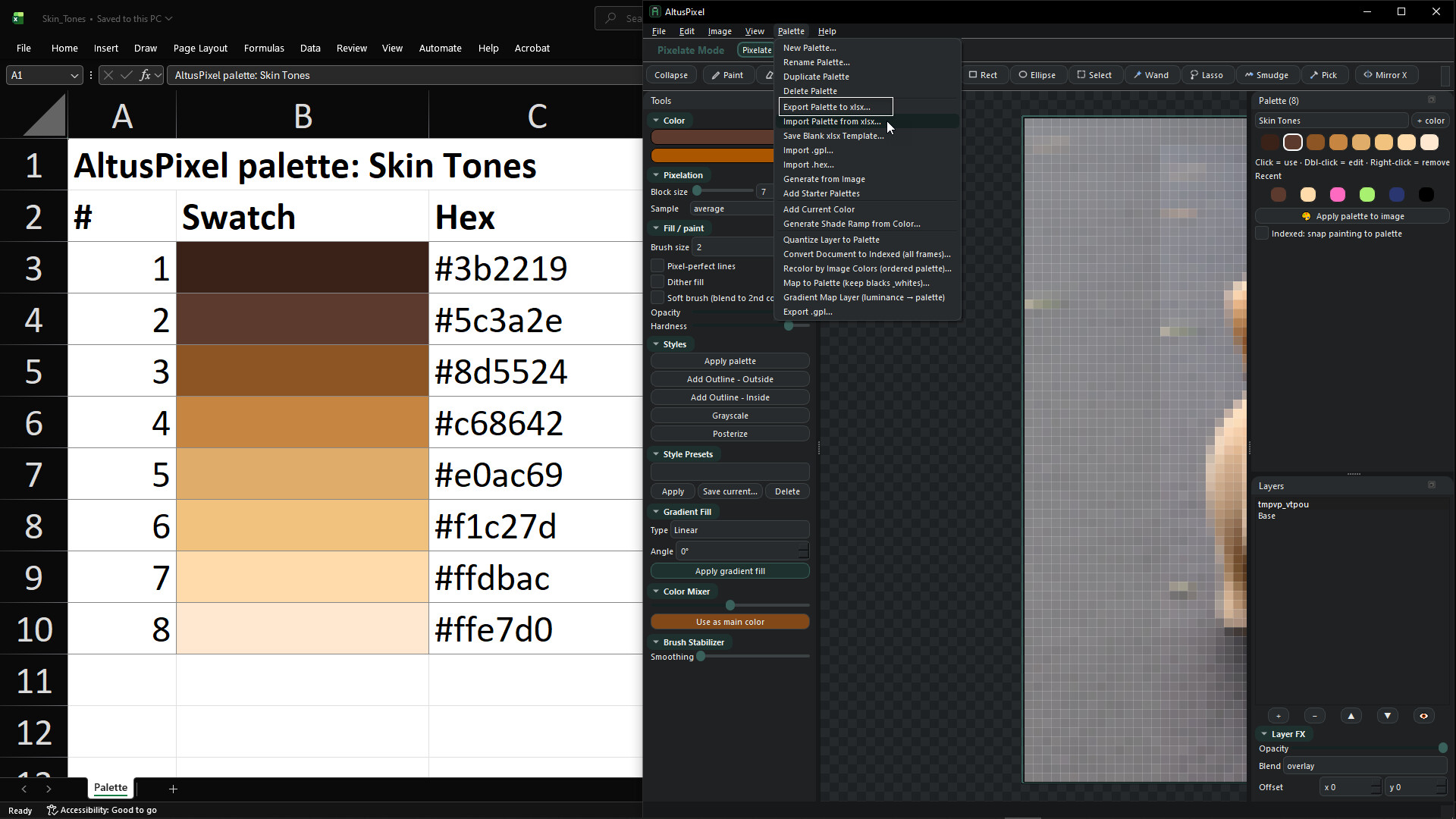
Task: Click the Brush size input field
Action: point(733,247)
